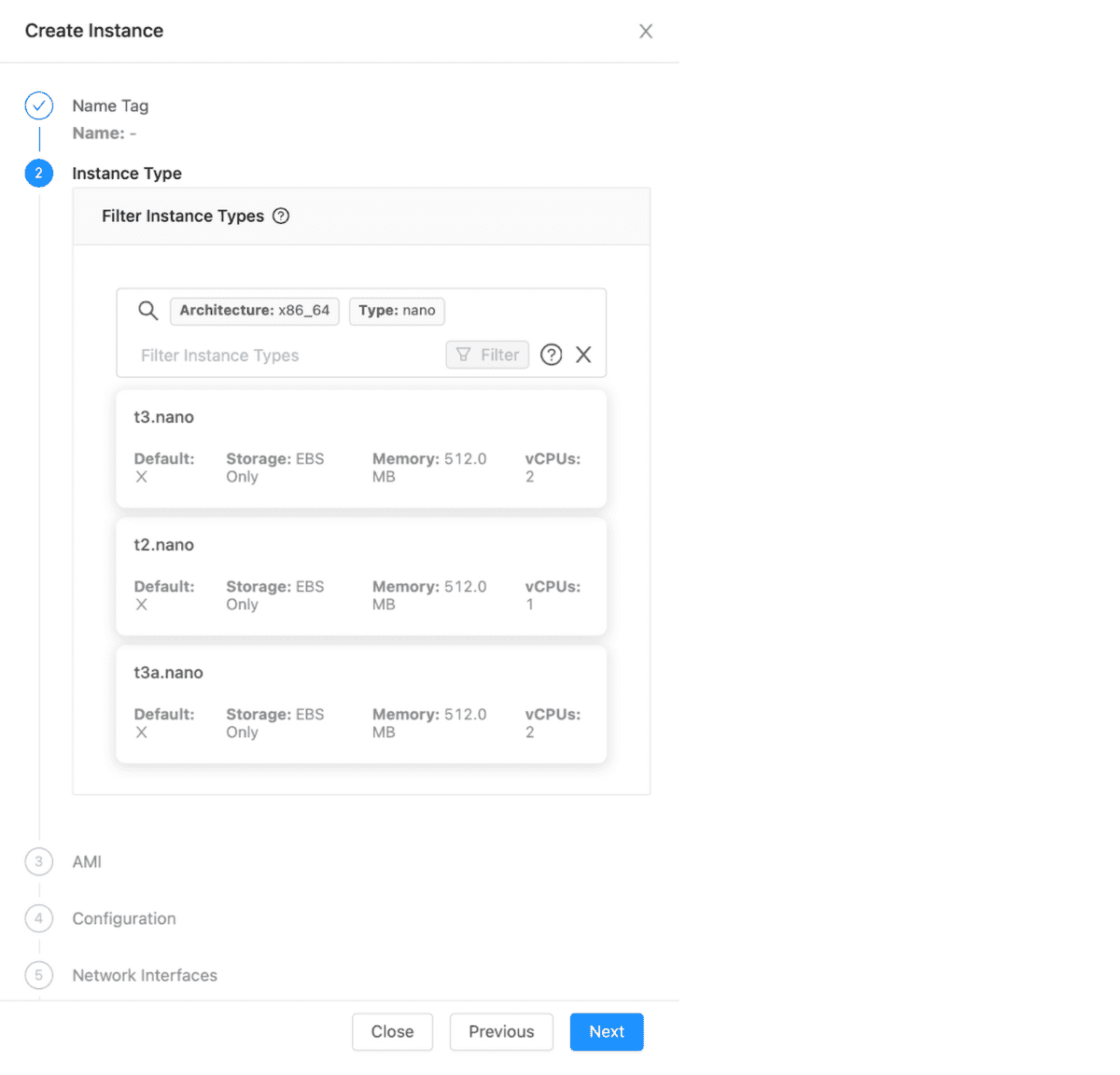1120x1075 pixels.
Task: Click the search magnifier icon
Action: click(x=147, y=311)
